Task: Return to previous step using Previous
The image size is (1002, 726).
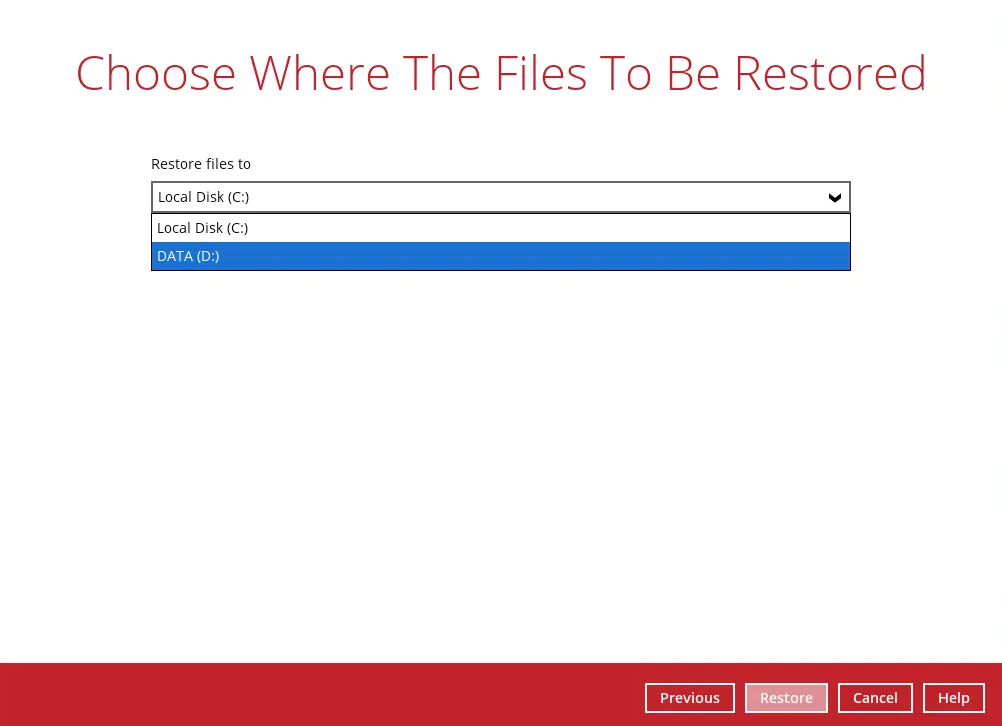Action: coord(689,698)
